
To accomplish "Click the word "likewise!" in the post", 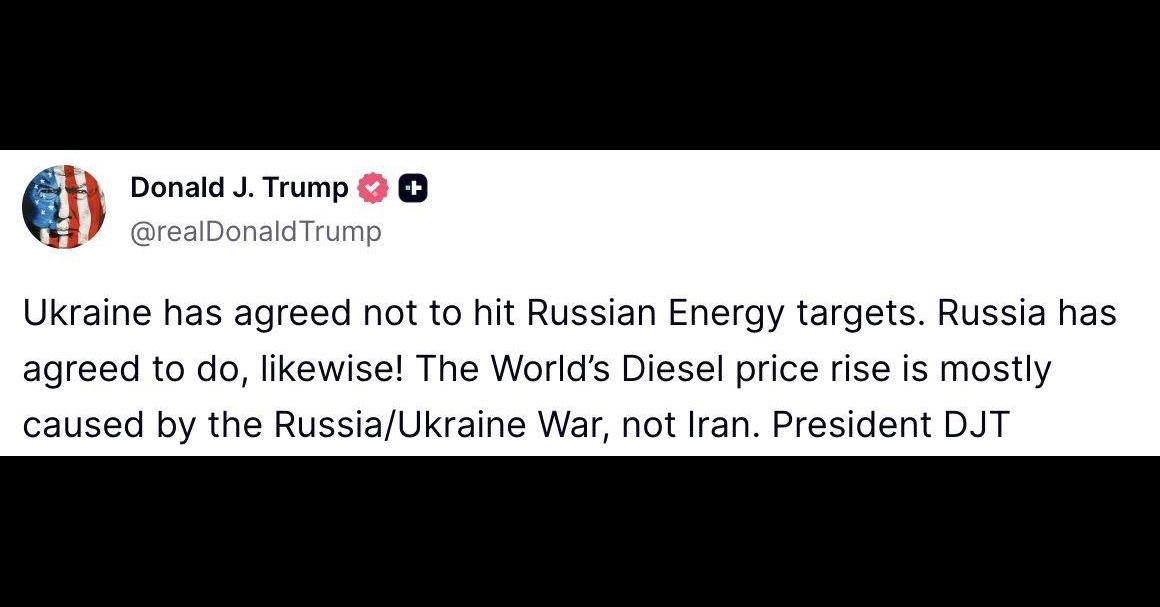I will pyautogui.click(x=332, y=369).
